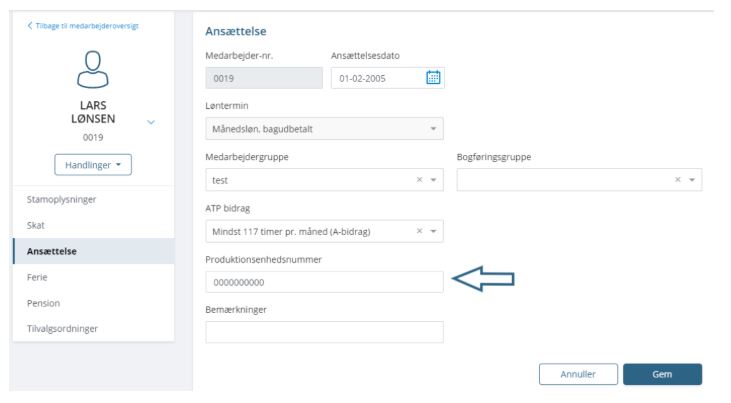Click the Produktionsenhedsnummer input field
Screen dimensions: 731x403
[x=324, y=283]
